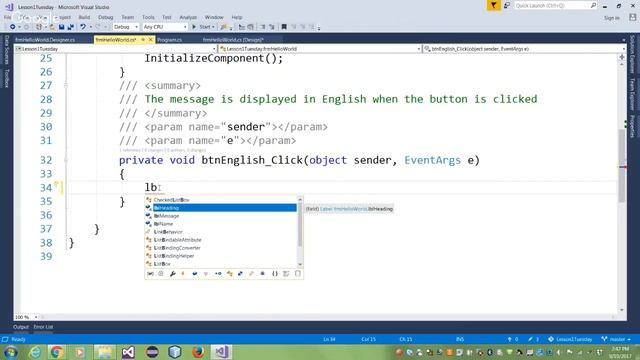This screenshot has height=360, width=640.
Task: Click the pending changes pencil indicator in status bar
Action: [x=533, y=339]
